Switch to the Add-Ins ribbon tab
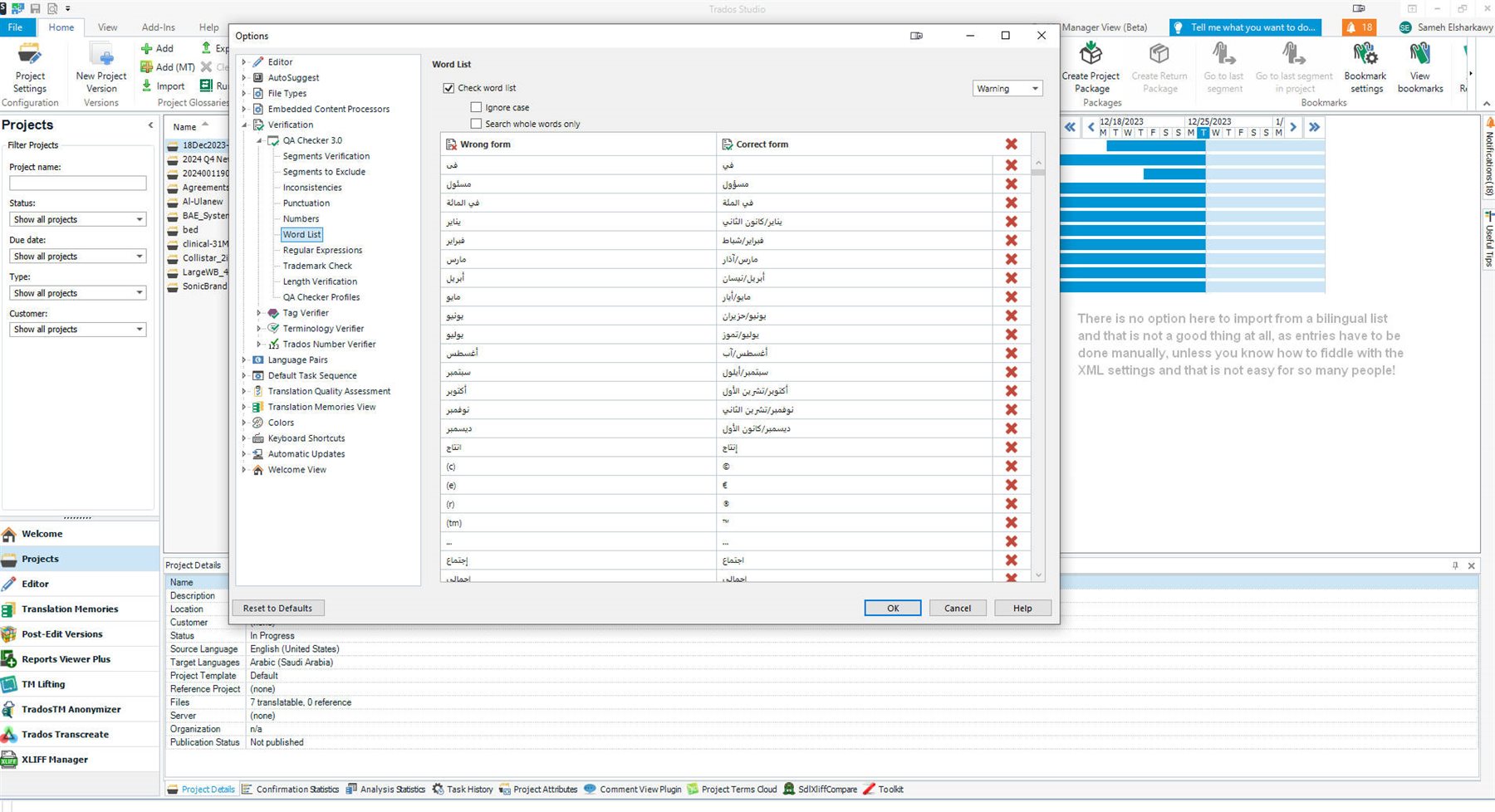This screenshot has height=812, width=1495. (158, 27)
